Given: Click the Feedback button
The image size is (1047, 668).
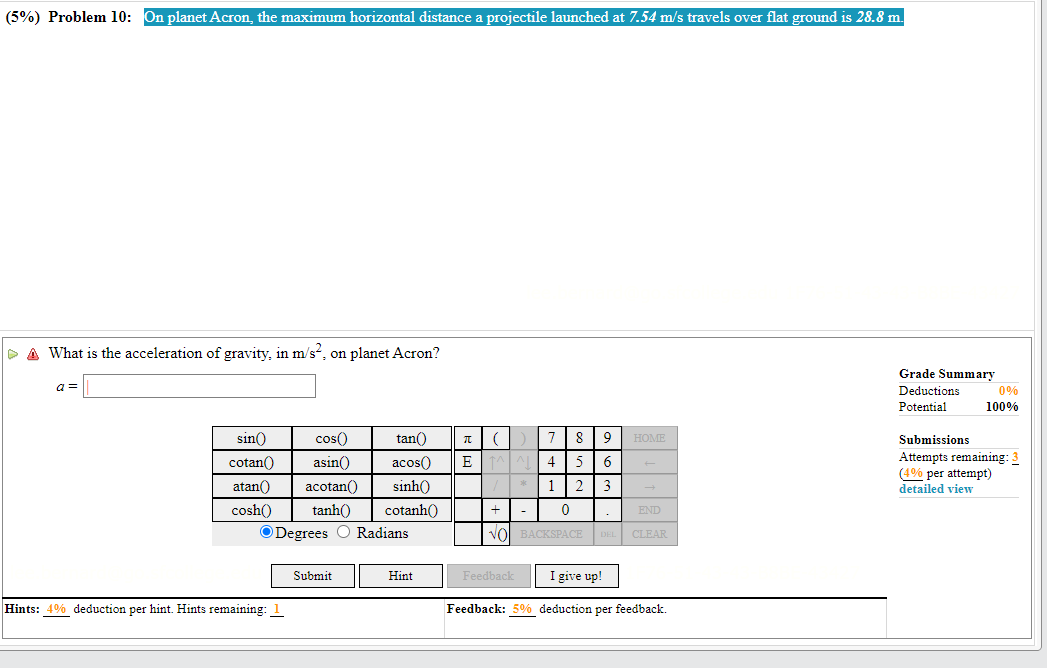Looking at the screenshot, I should 488,576.
